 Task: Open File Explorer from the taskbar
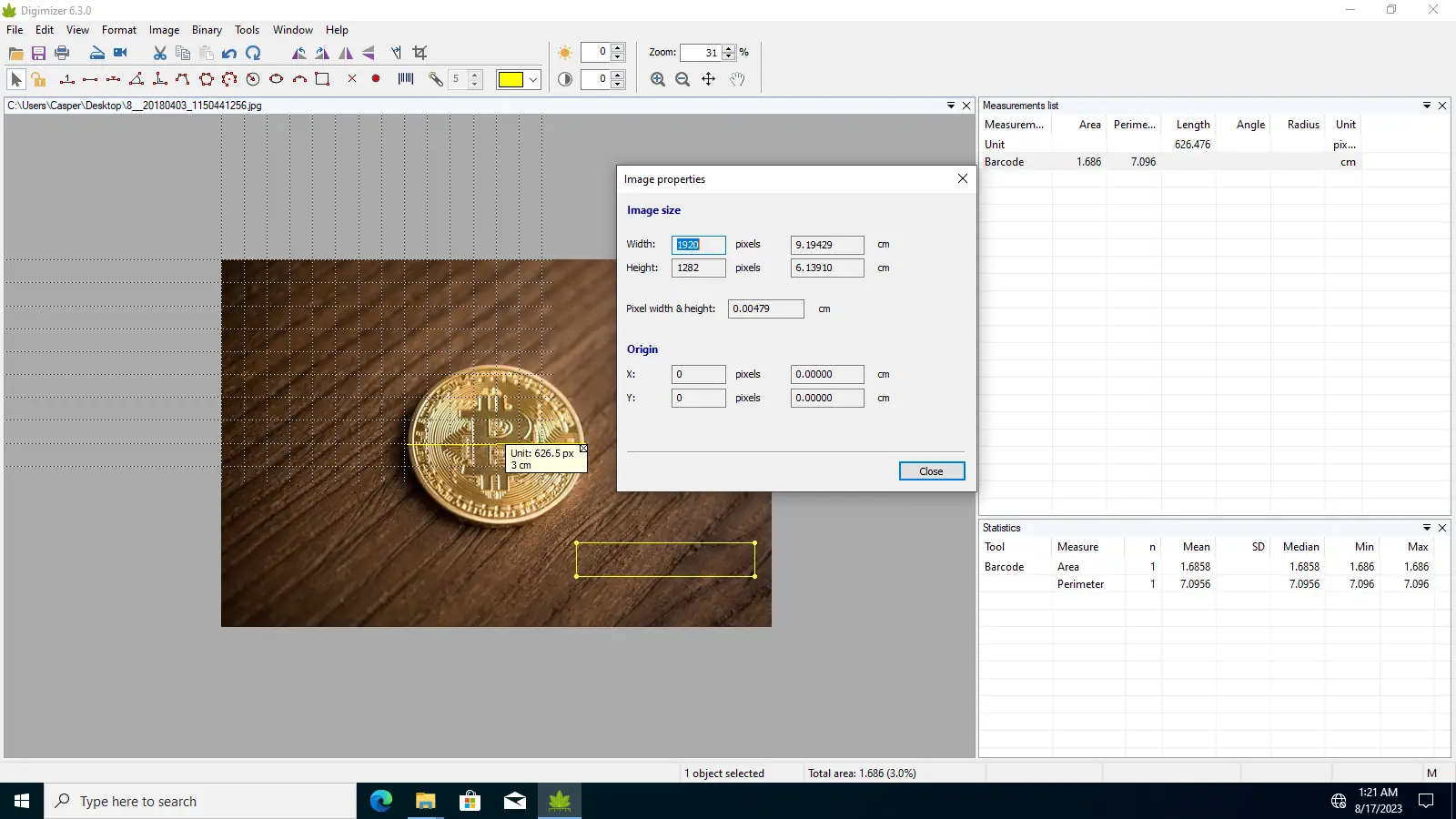pyautogui.click(x=426, y=801)
